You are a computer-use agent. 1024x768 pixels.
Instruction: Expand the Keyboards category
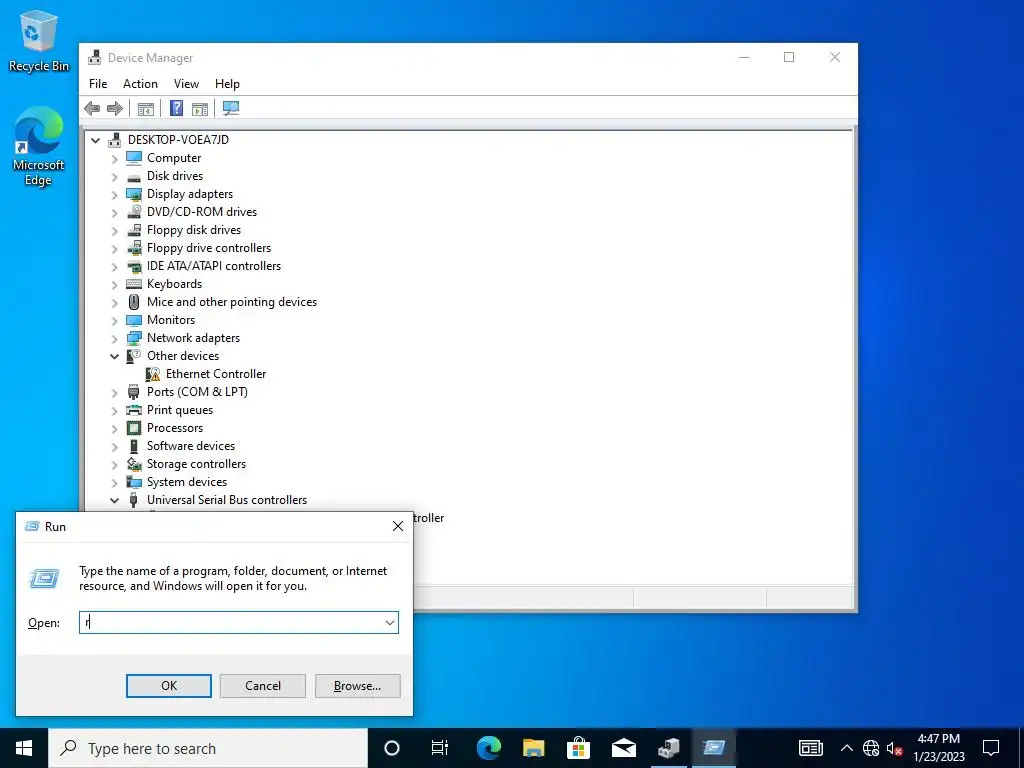(x=114, y=285)
